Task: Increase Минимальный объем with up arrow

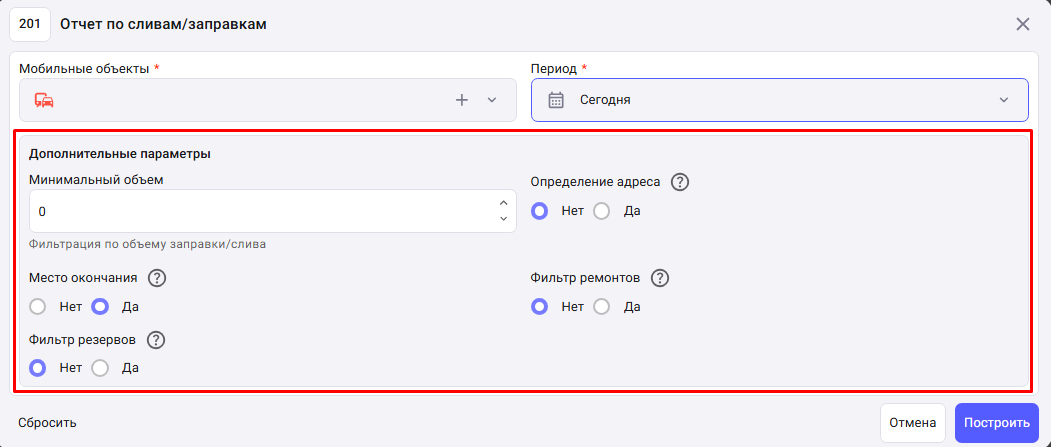Action: [x=503, y=203]
